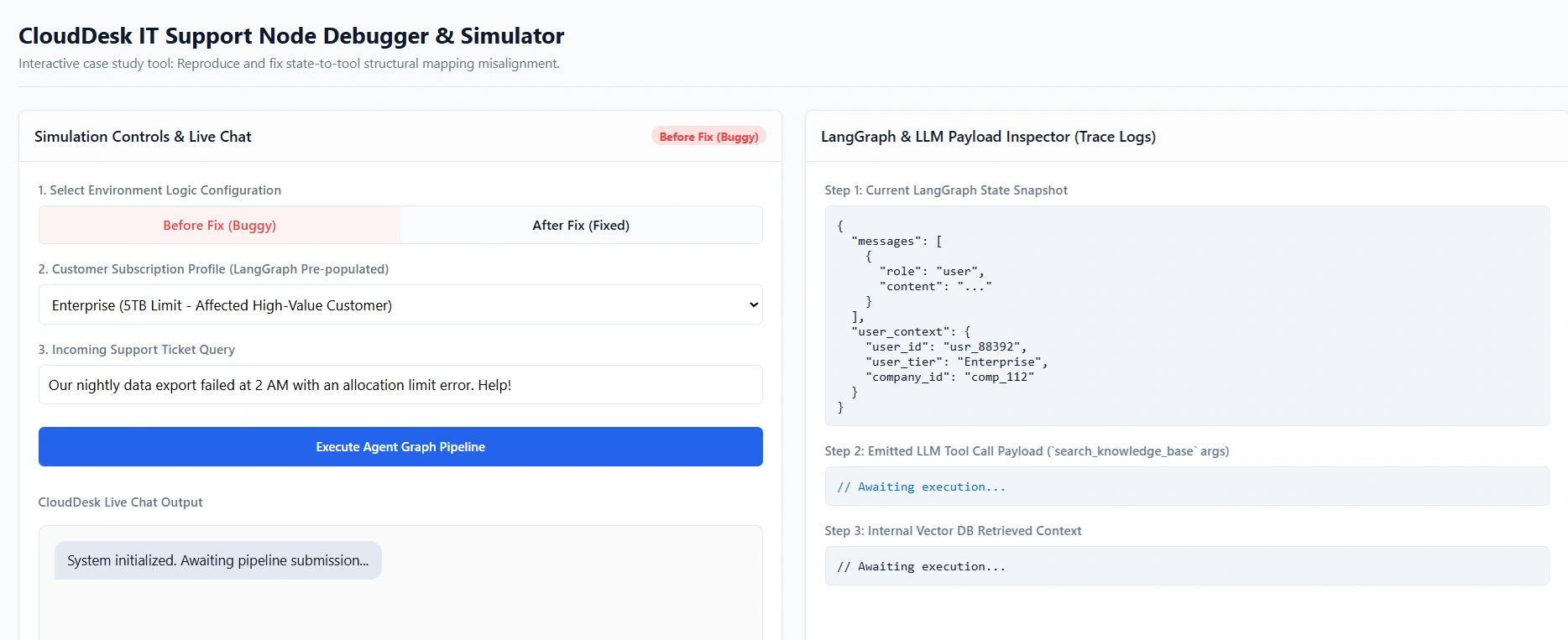This screenshot has width=1568, height=640.
Task: Switch to After Fix (Fixed) configuration
Action: 581,225
